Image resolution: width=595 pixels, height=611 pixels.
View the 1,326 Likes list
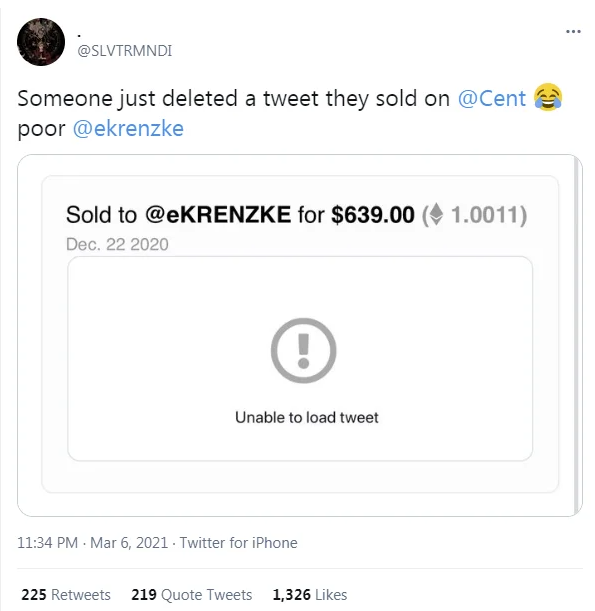click(x=310, y=595)
